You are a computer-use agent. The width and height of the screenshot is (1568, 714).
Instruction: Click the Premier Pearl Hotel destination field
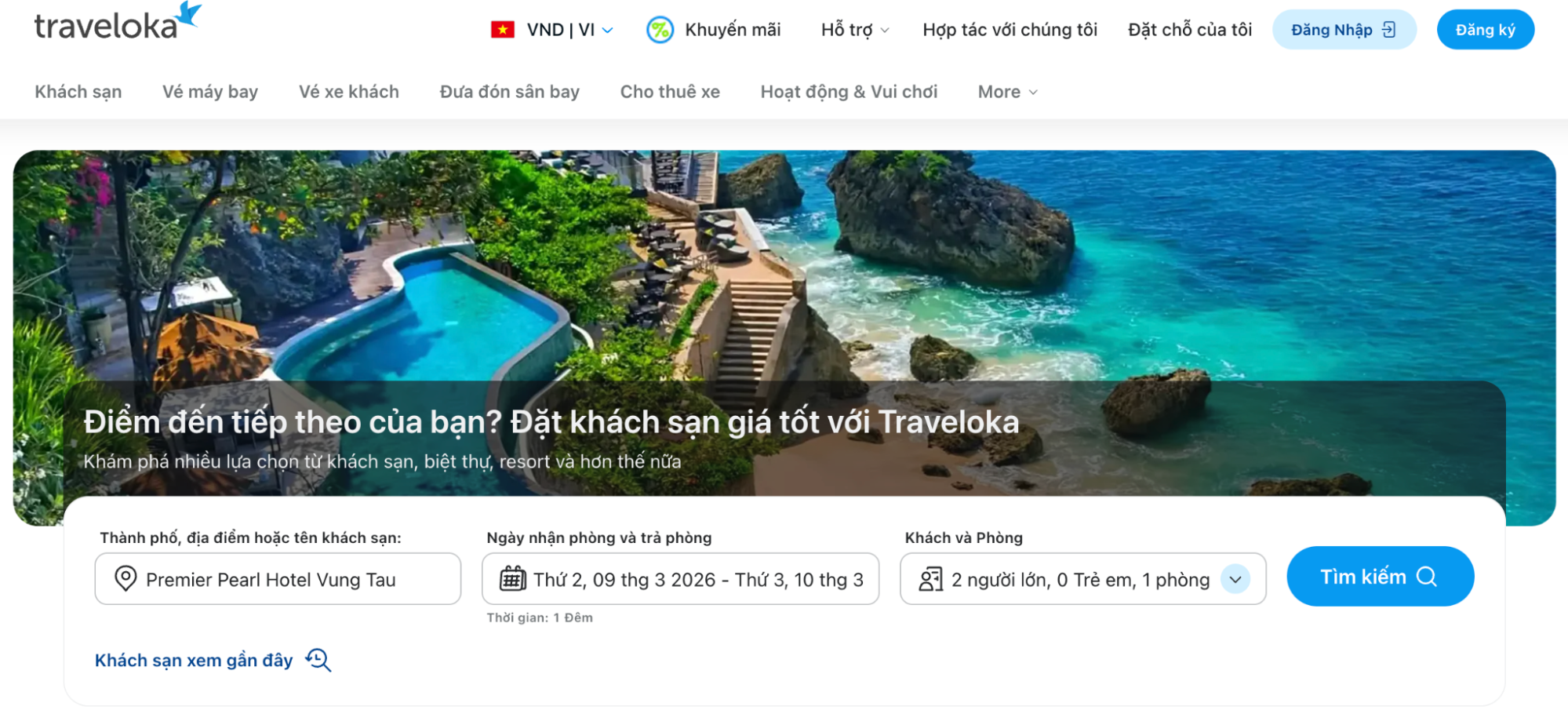pyautogui.click(x=278, y=579)
